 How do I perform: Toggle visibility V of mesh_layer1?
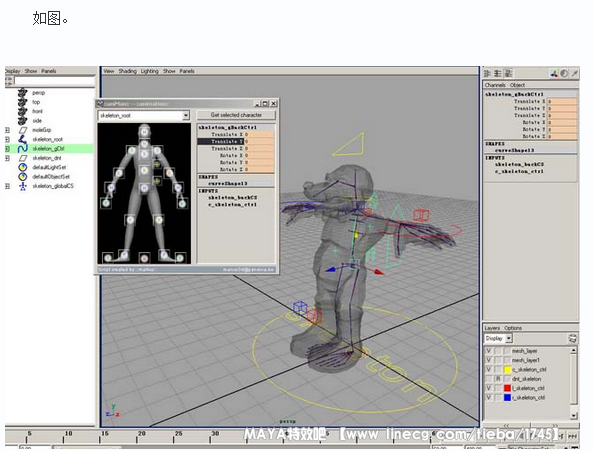tap(489, 360)
